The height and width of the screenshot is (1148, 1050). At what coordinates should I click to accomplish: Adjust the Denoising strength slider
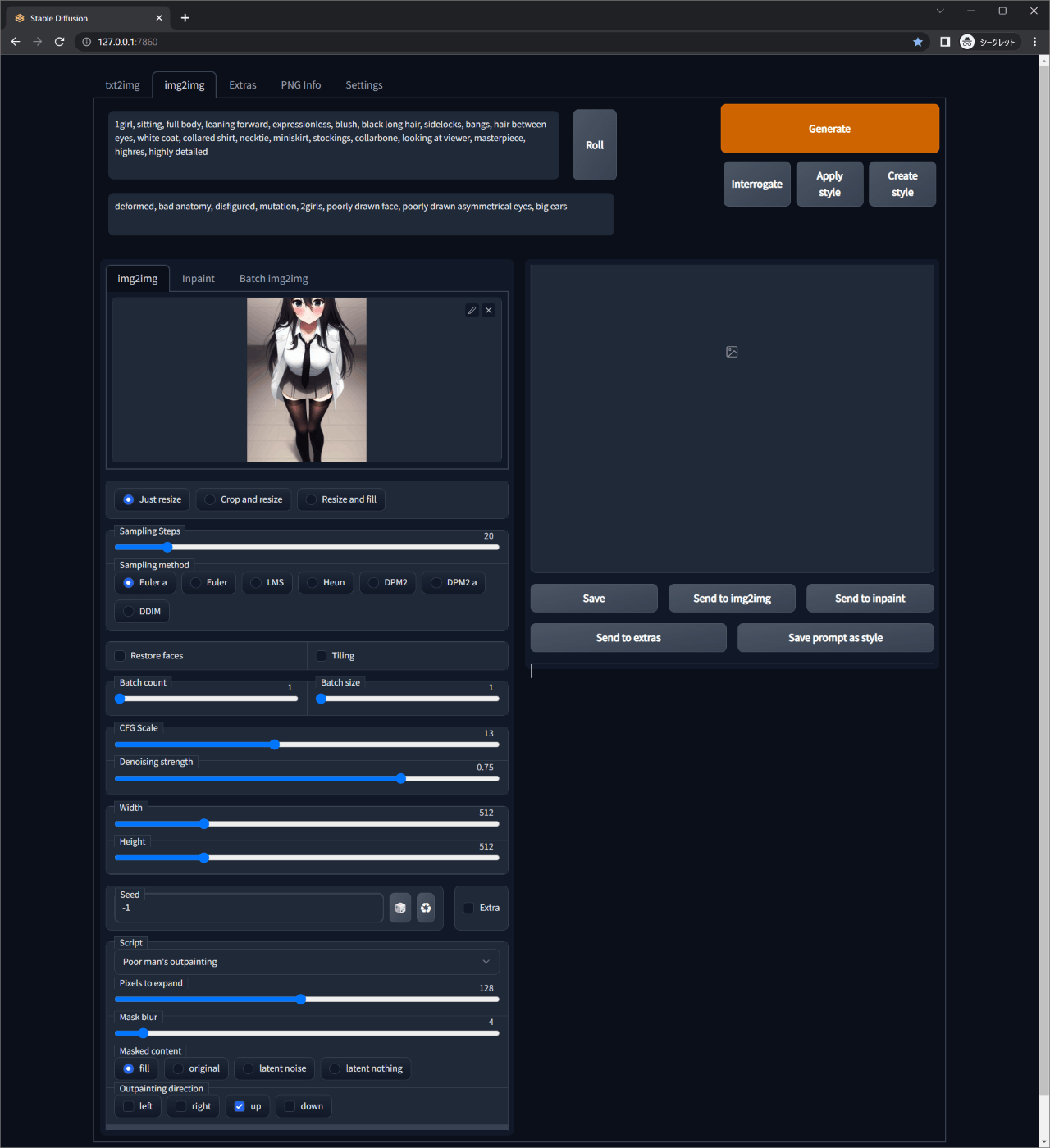(x=307, y=779)
